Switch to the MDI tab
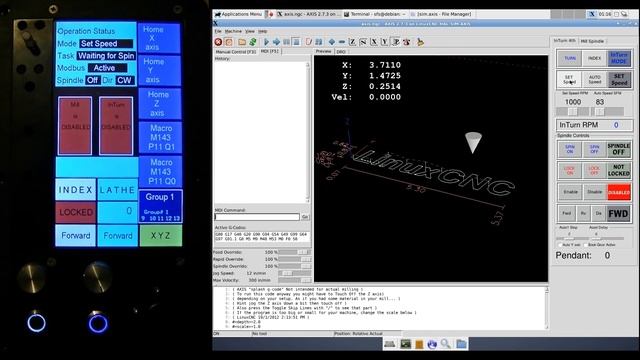640x360 pixels. pyautogui.click(x=270, y=51)
